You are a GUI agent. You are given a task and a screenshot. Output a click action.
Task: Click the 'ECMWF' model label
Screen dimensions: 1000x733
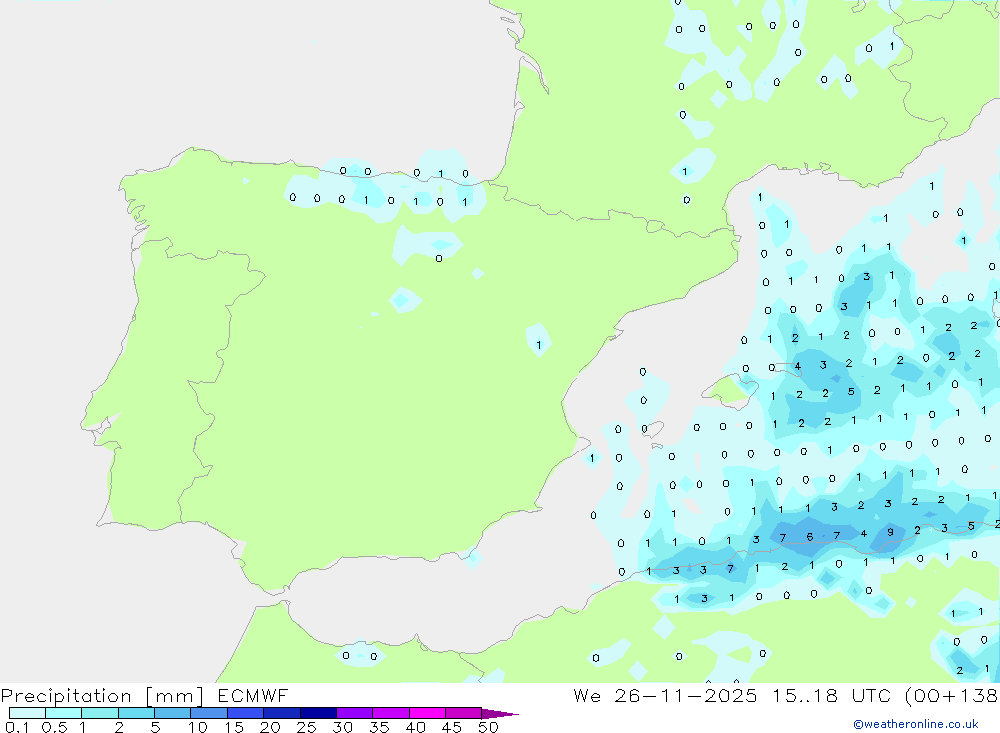[253, 695]
